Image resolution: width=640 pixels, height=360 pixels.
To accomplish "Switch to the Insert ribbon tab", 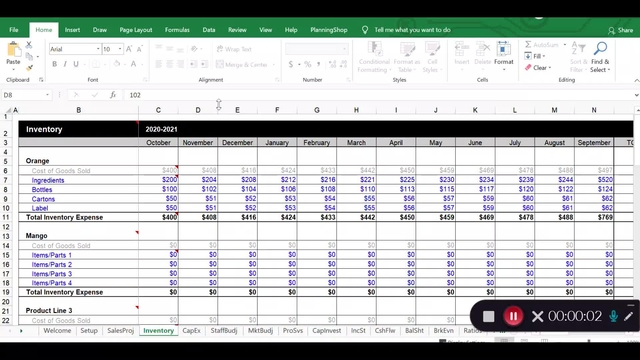I will click(x=72, y=30).
